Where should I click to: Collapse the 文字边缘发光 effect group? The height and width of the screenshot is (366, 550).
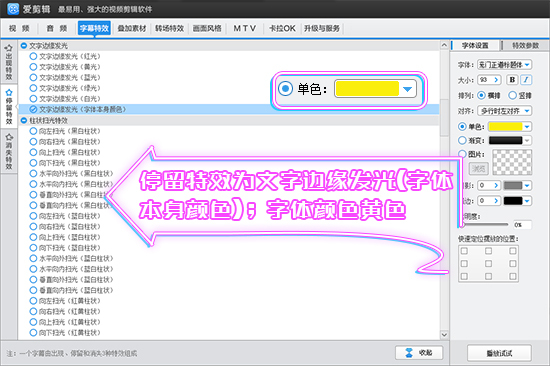[24, 46]
